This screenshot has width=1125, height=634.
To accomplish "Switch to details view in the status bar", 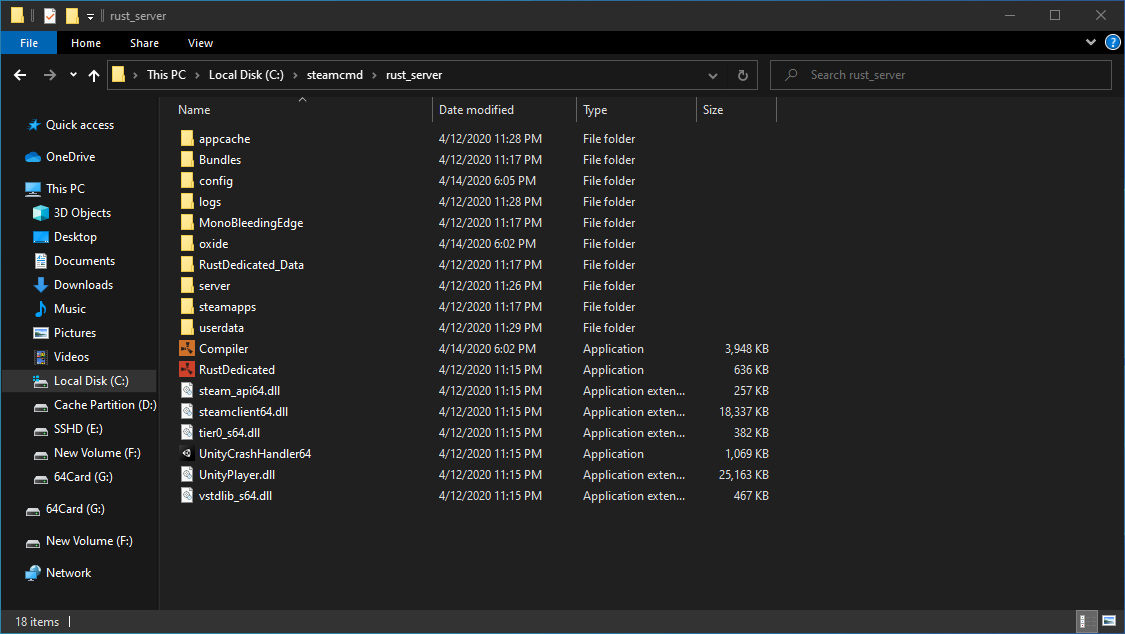I will pyautogui.click(x=1087, y=621).
